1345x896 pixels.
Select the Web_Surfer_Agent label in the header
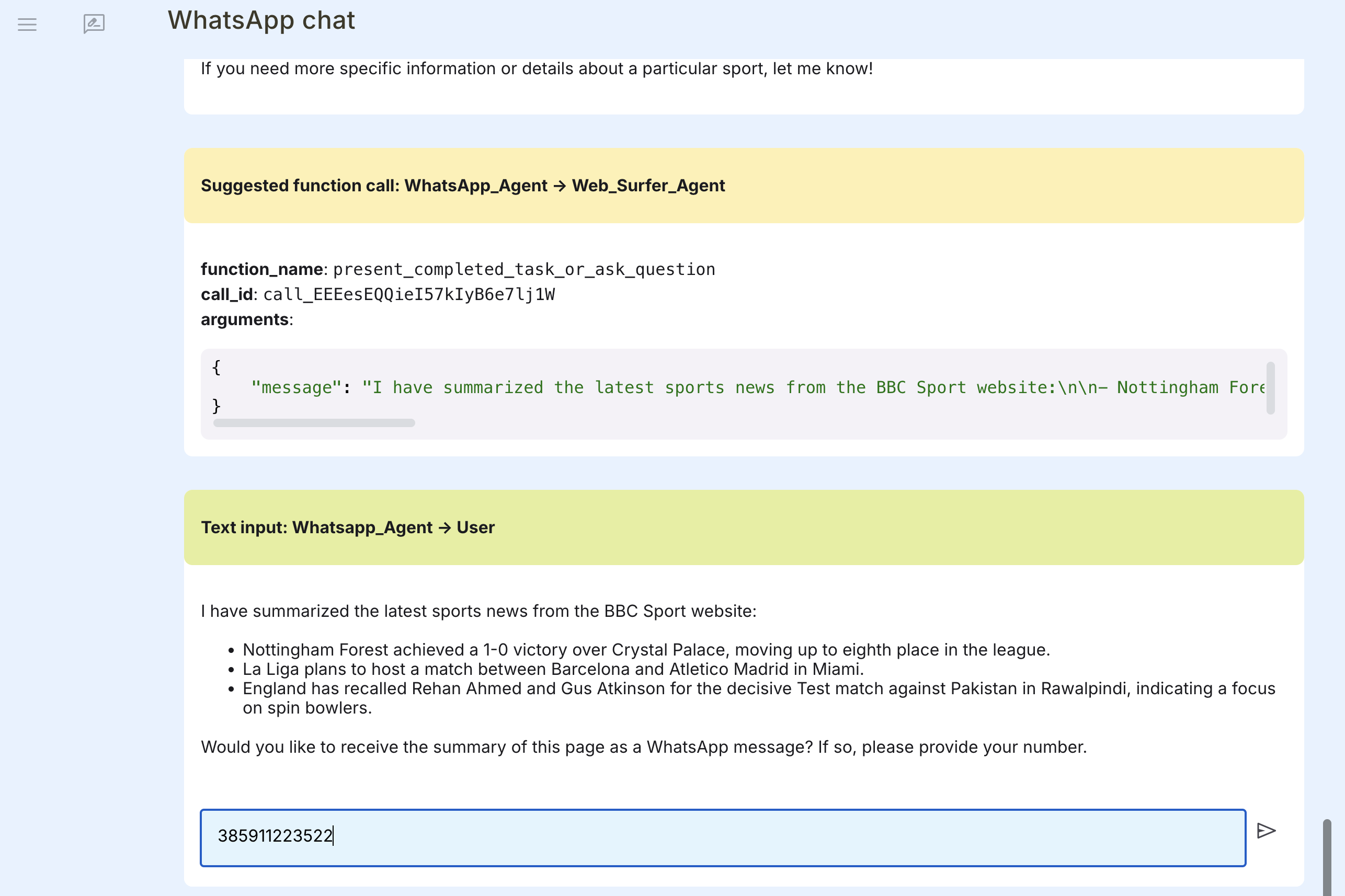click(648, 185)
